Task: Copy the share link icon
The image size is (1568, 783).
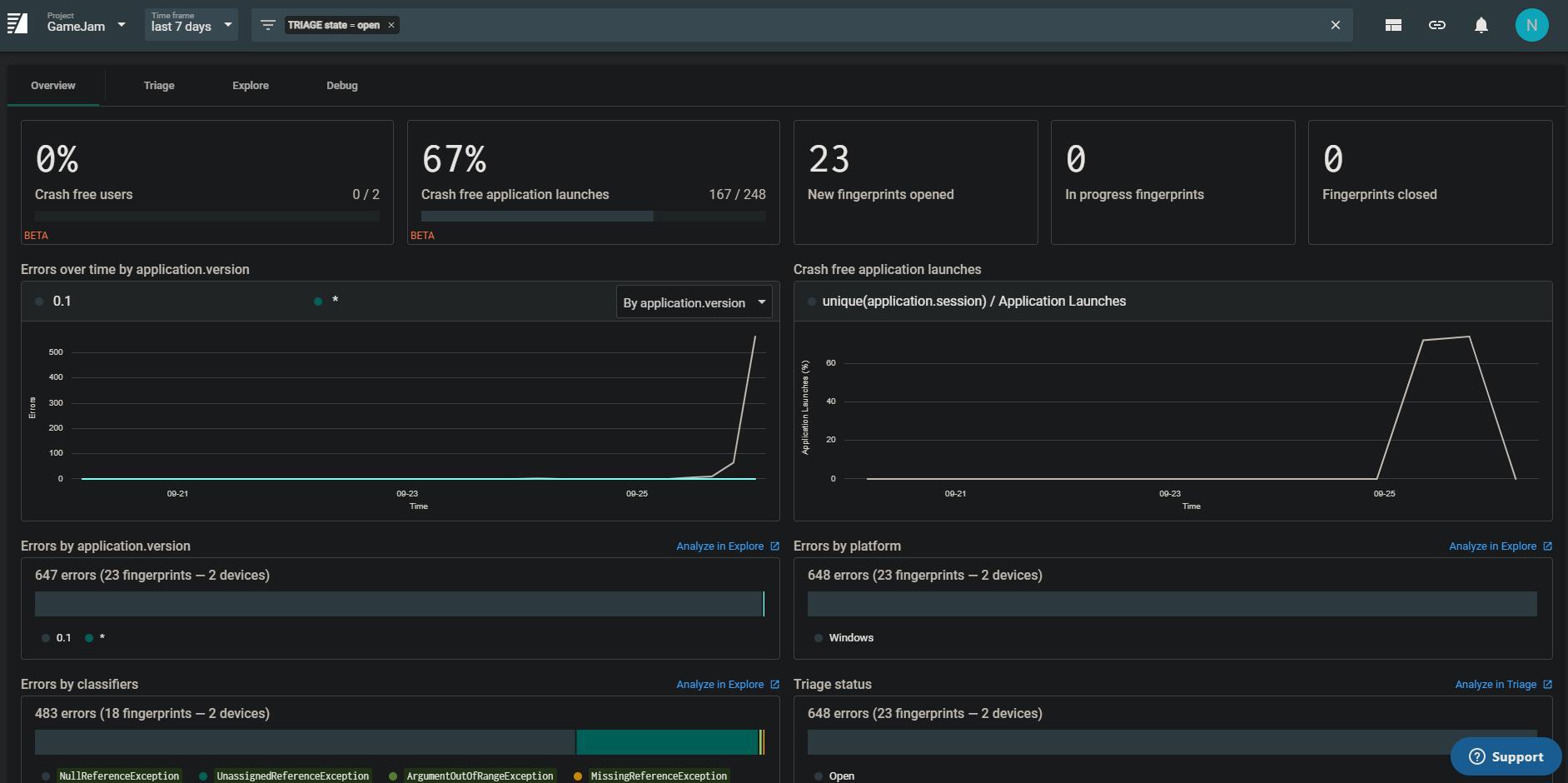Action: click(1436, 25)
